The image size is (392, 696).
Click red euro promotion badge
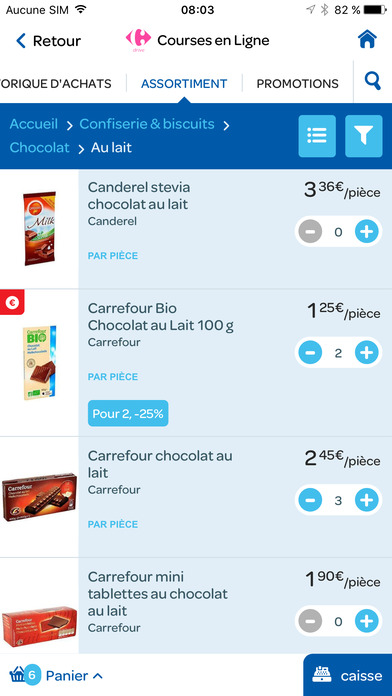point(12,303)
